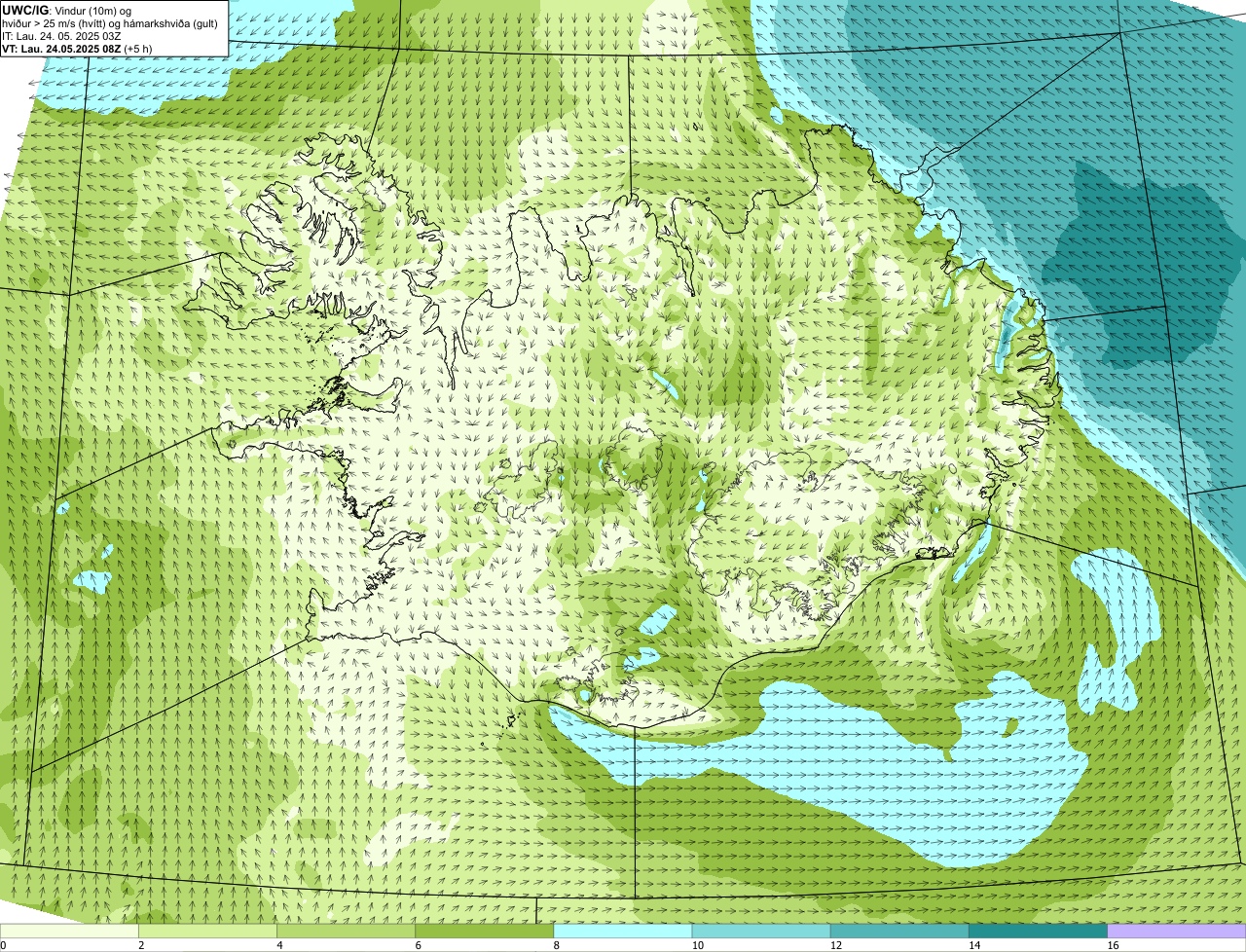Click the legend scale label '2'
Screen dimensions: 1246x952
(141, 945)
